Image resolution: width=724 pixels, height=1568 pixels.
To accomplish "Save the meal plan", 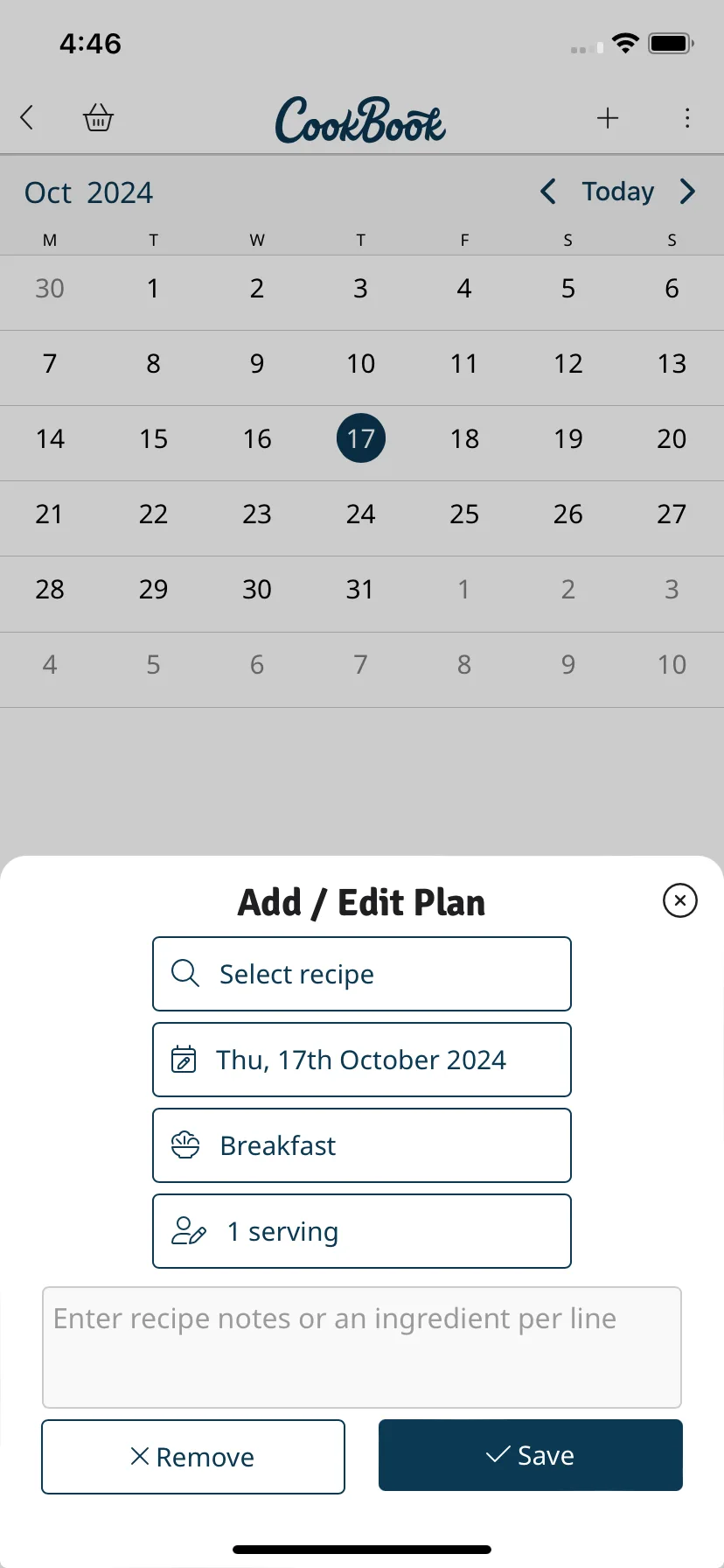I will pyautogui.click(x=531, y=1455).
